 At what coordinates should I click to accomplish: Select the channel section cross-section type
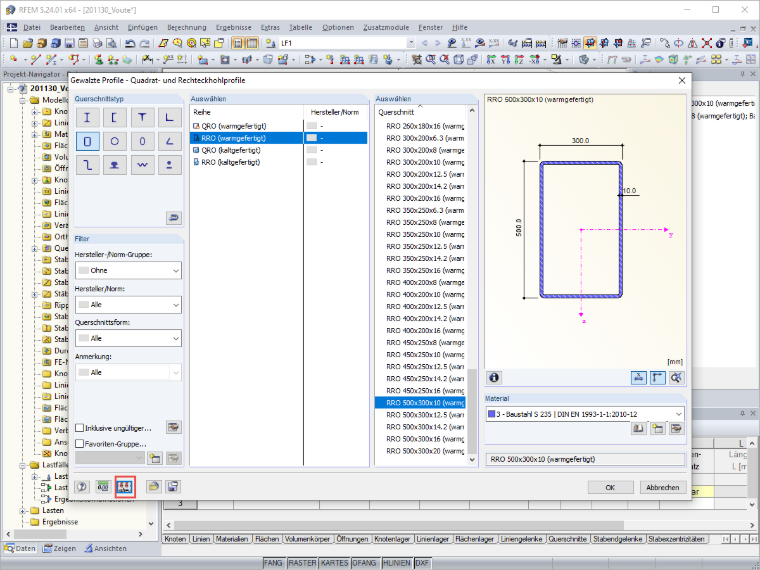tap(115, 117)
